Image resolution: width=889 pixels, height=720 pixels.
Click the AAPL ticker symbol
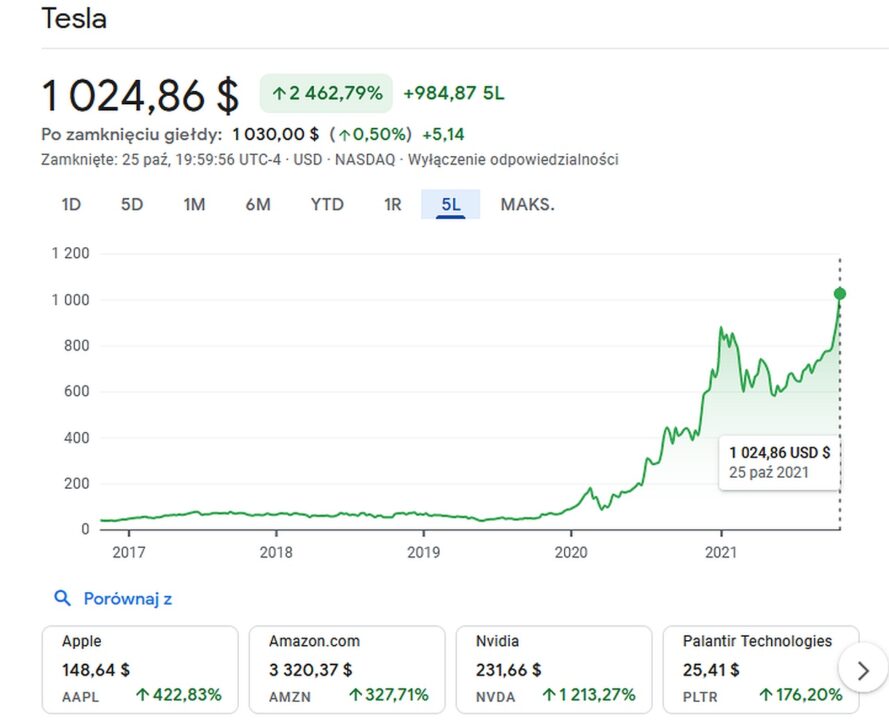81,697
